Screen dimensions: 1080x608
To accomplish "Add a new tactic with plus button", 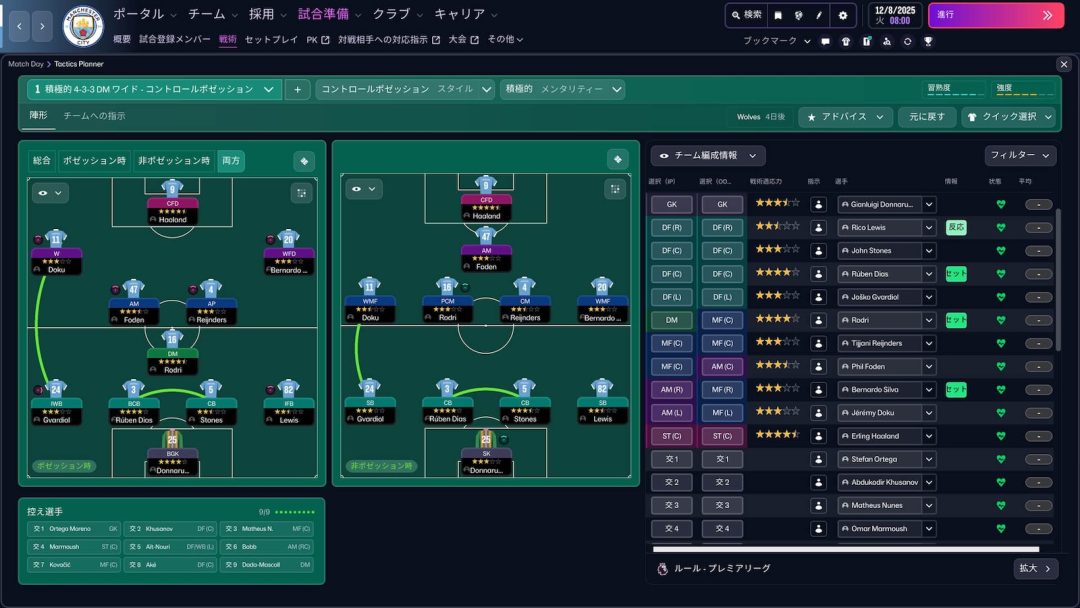I will coord(297,89).
